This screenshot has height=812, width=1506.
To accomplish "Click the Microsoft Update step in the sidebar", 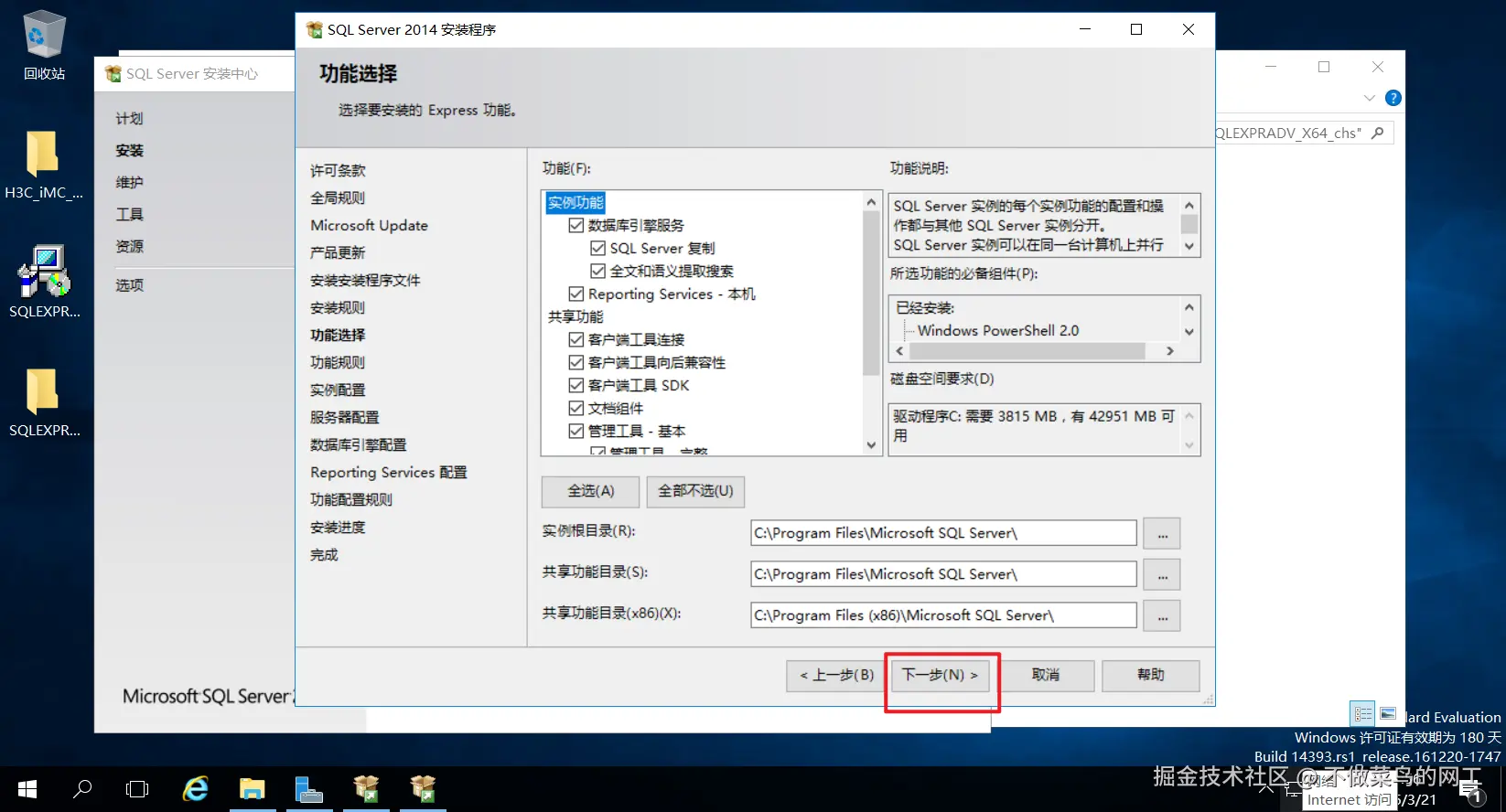I will click(x=369, y=225).
